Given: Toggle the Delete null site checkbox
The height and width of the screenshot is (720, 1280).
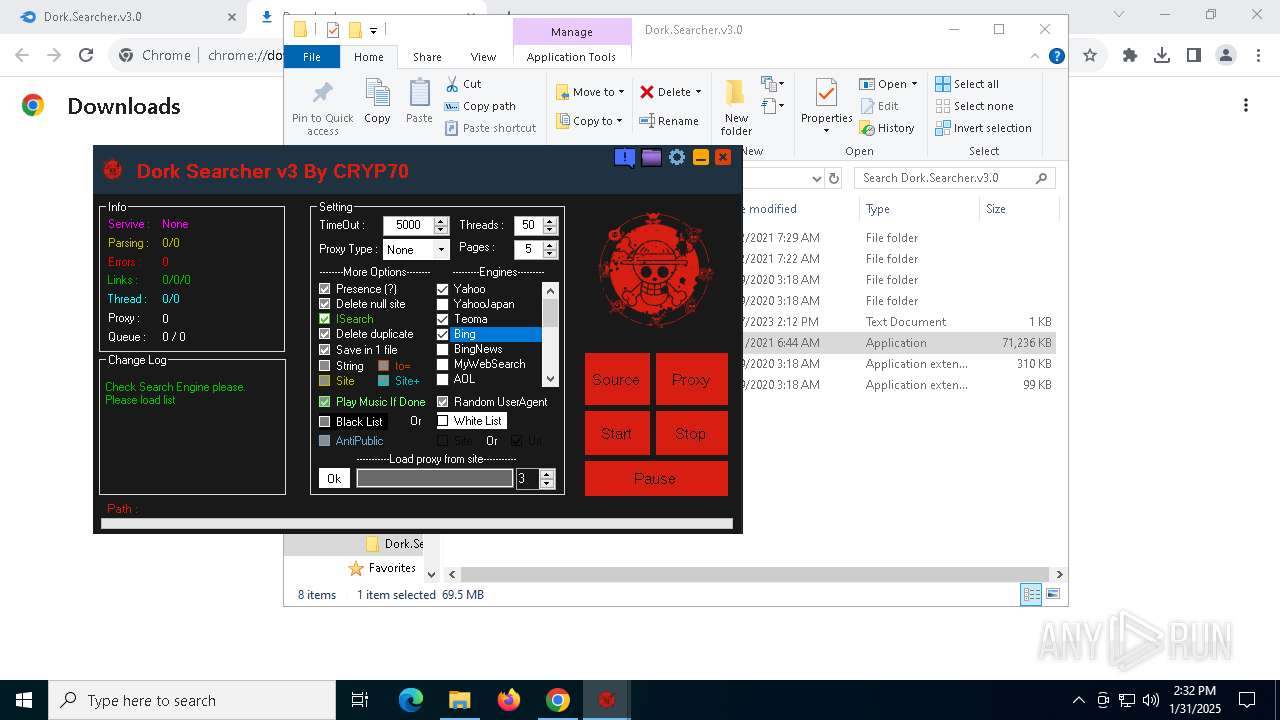Looking at the screenshot, I should (324, 304).
